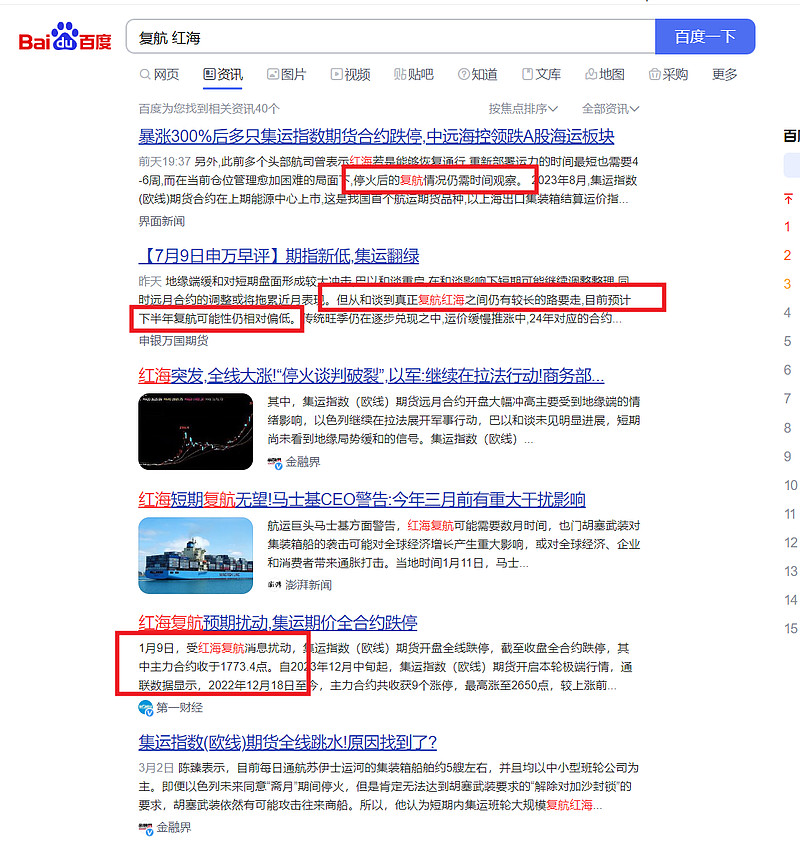
Task: Click the 澎湃新闻 source label
Action: coord(308,585)
